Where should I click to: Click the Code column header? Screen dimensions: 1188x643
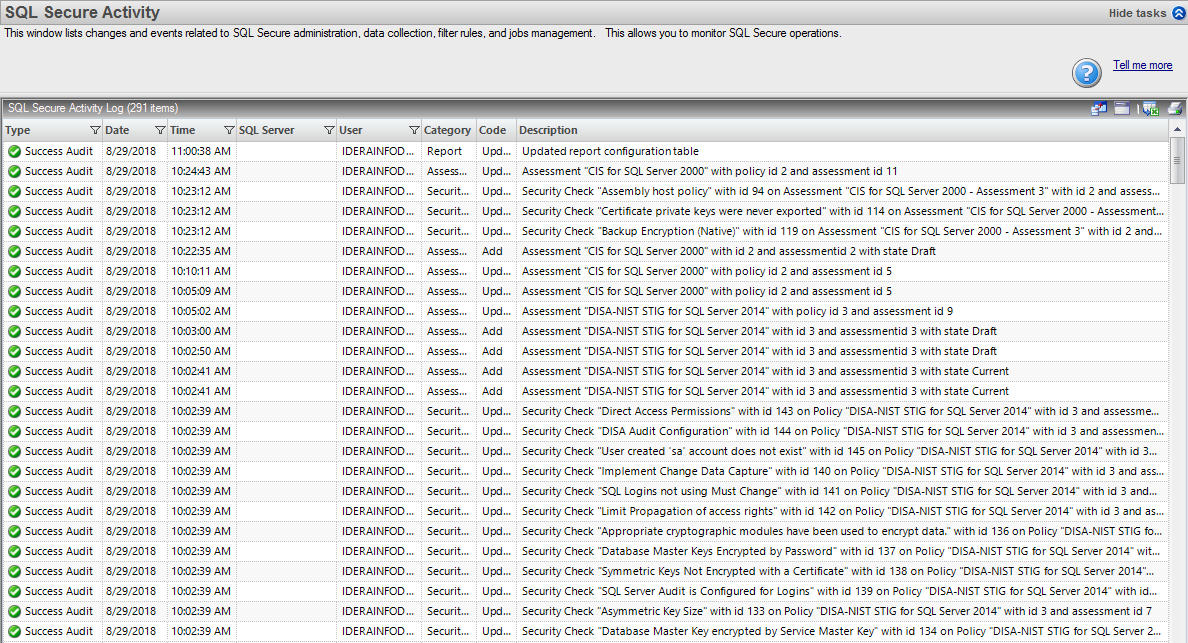click(492, 130)
